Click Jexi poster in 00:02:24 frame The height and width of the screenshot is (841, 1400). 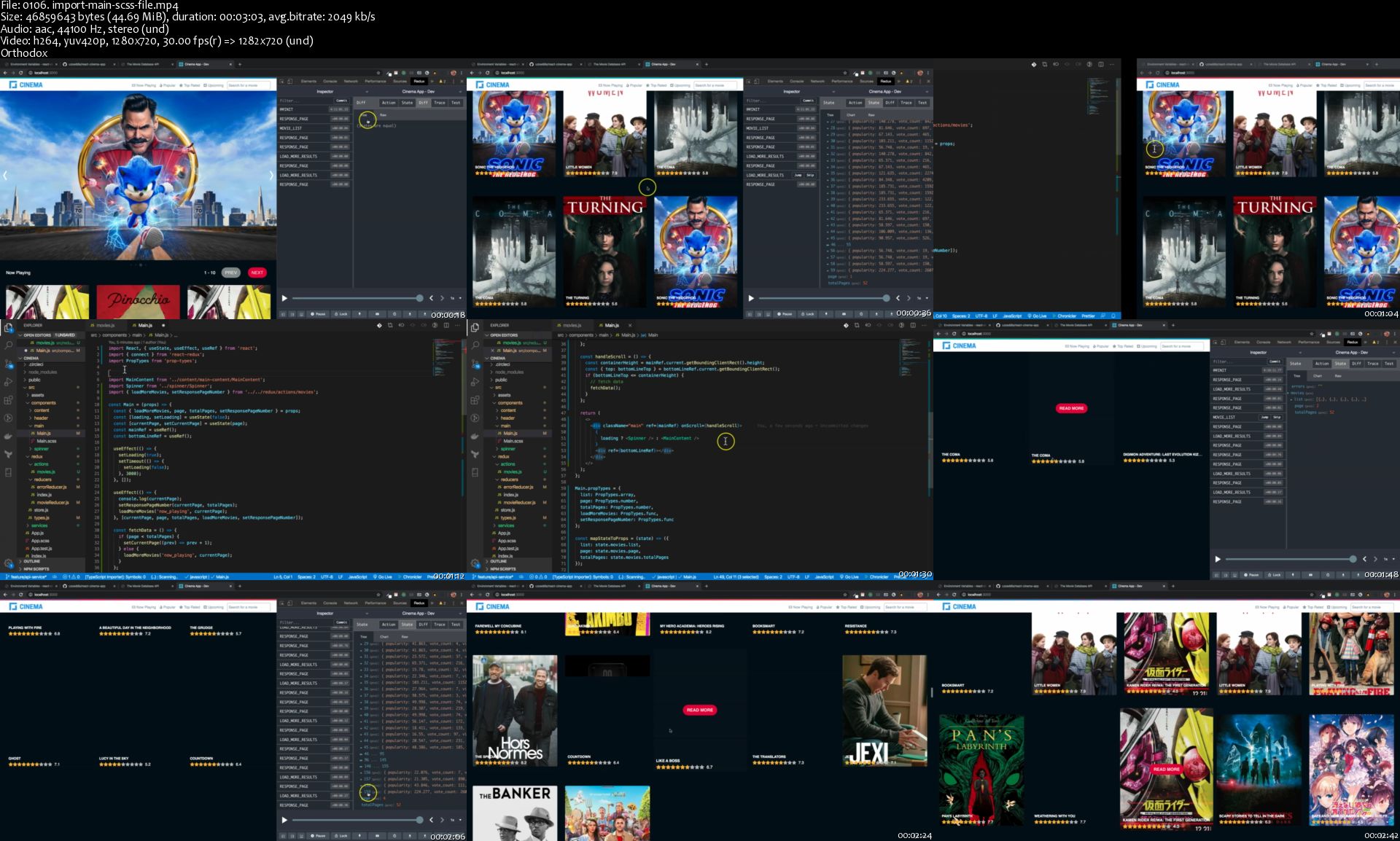tap(884, 711)
